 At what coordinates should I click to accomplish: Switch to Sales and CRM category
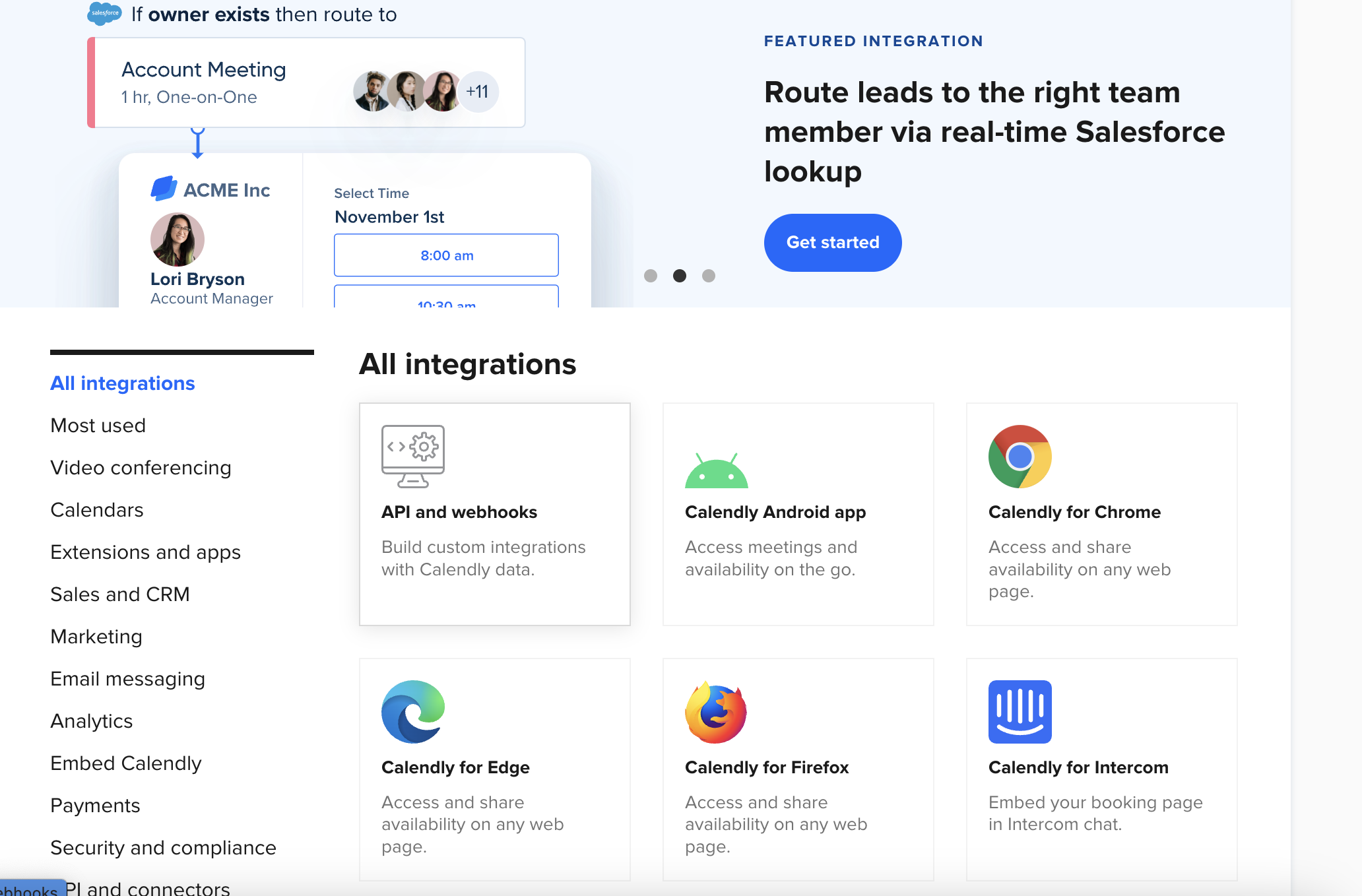coord(119,594)
